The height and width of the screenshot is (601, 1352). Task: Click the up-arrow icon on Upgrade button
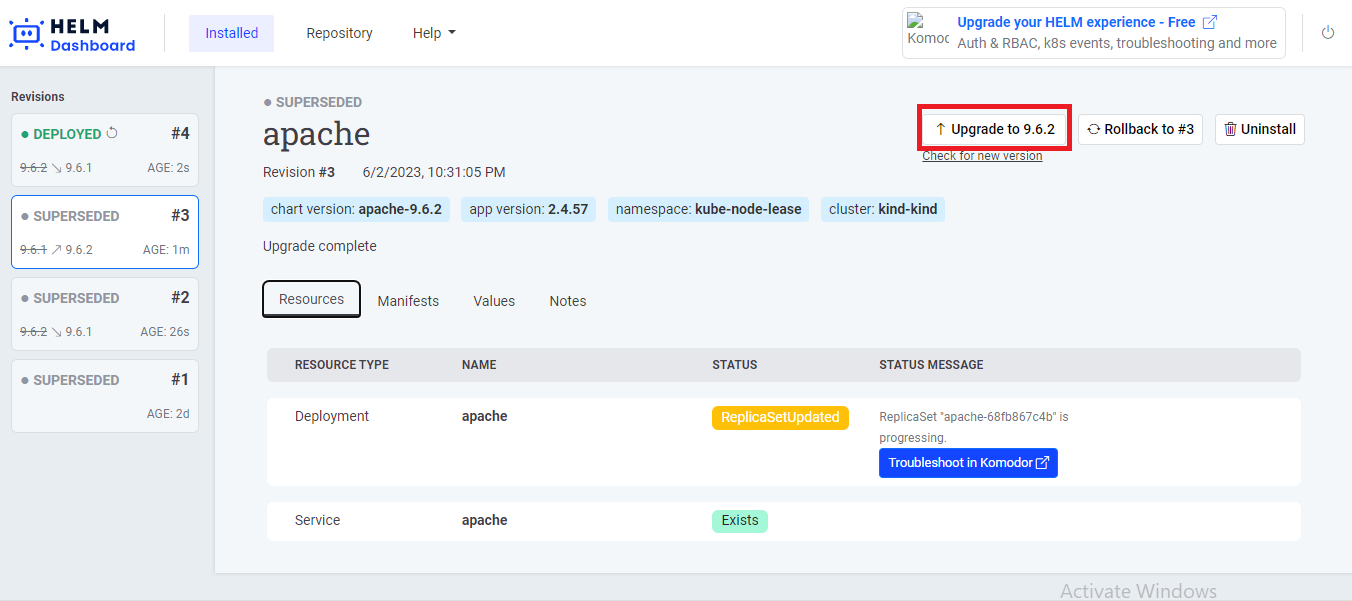click(x=940, y=129)
